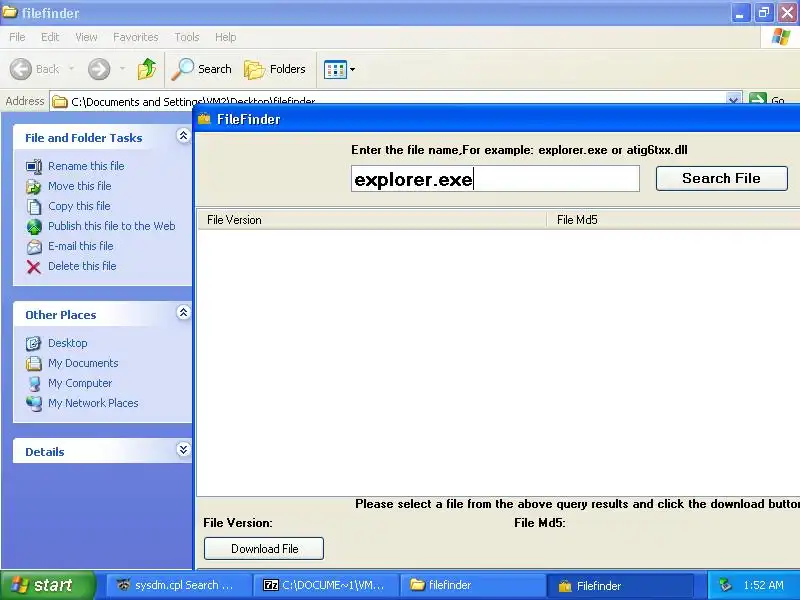Open the Search pane from toolbar
Screen dimensions: 800x600
point(202,69)
